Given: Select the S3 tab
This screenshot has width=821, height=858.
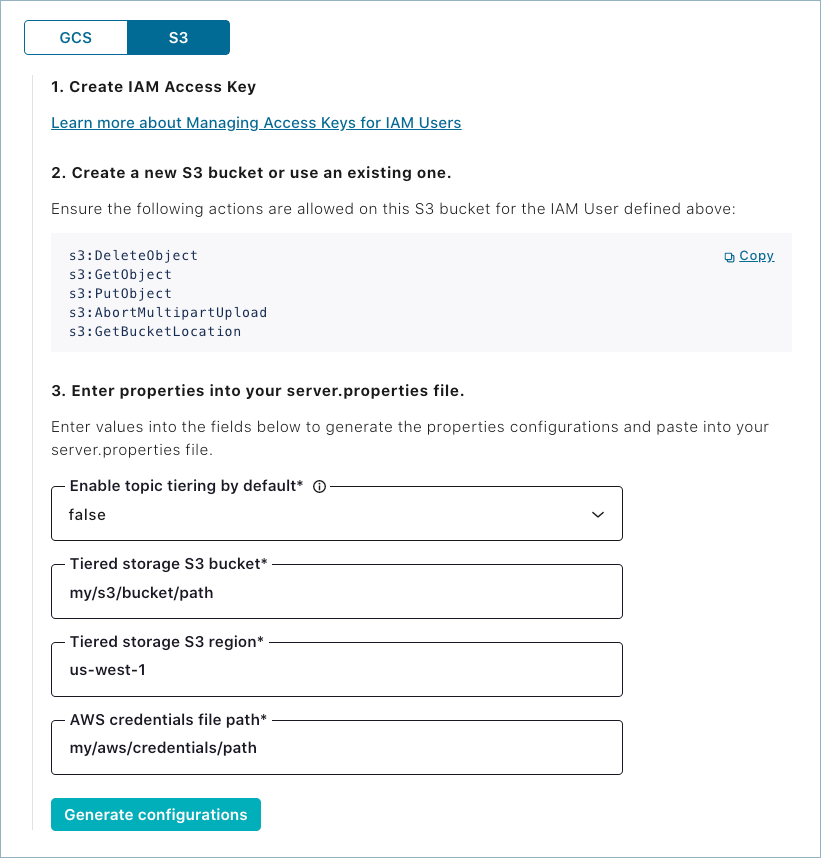Looking at the screenshot, I should pos(178,38).
